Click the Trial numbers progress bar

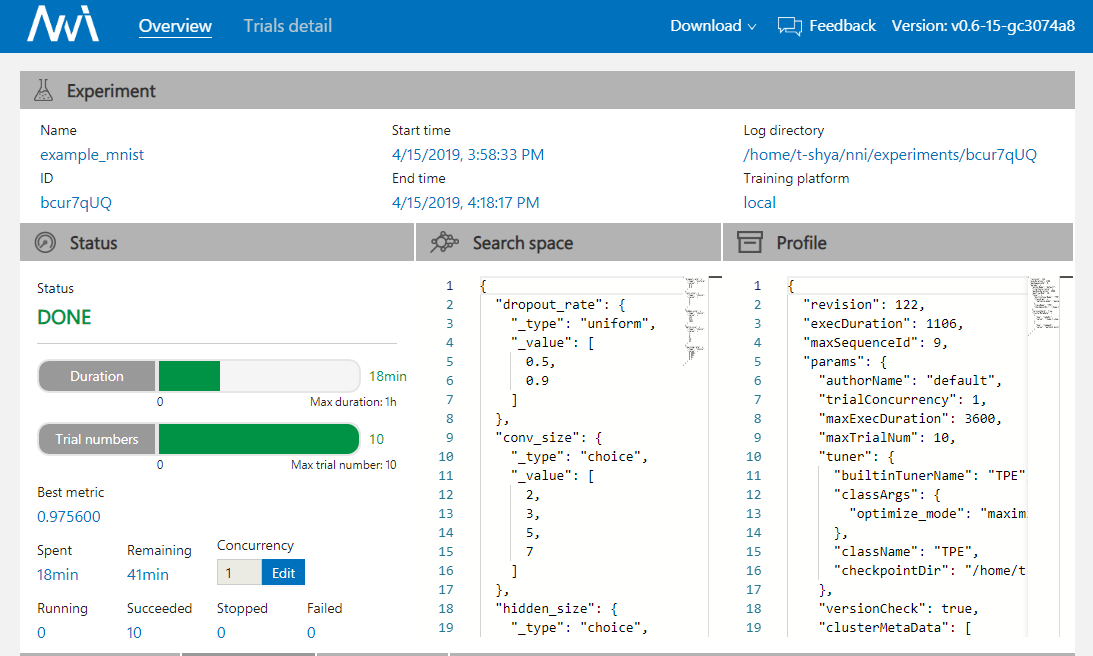pyautogui.click(x=258, y=439)
